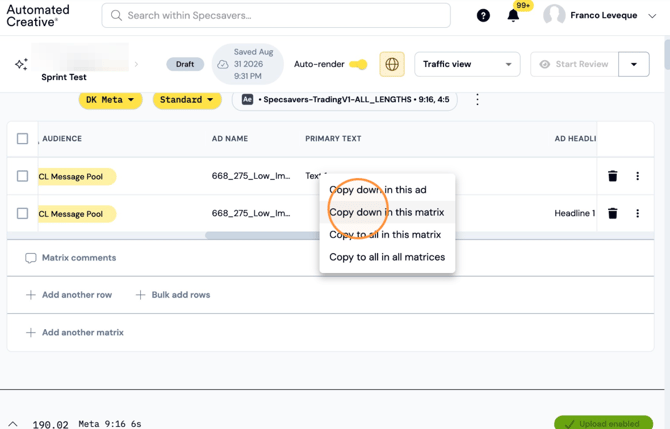Open the DK Meta dropdown
Image resolution: width=670 pixels, height=429 pixels.
pos(110,100)
